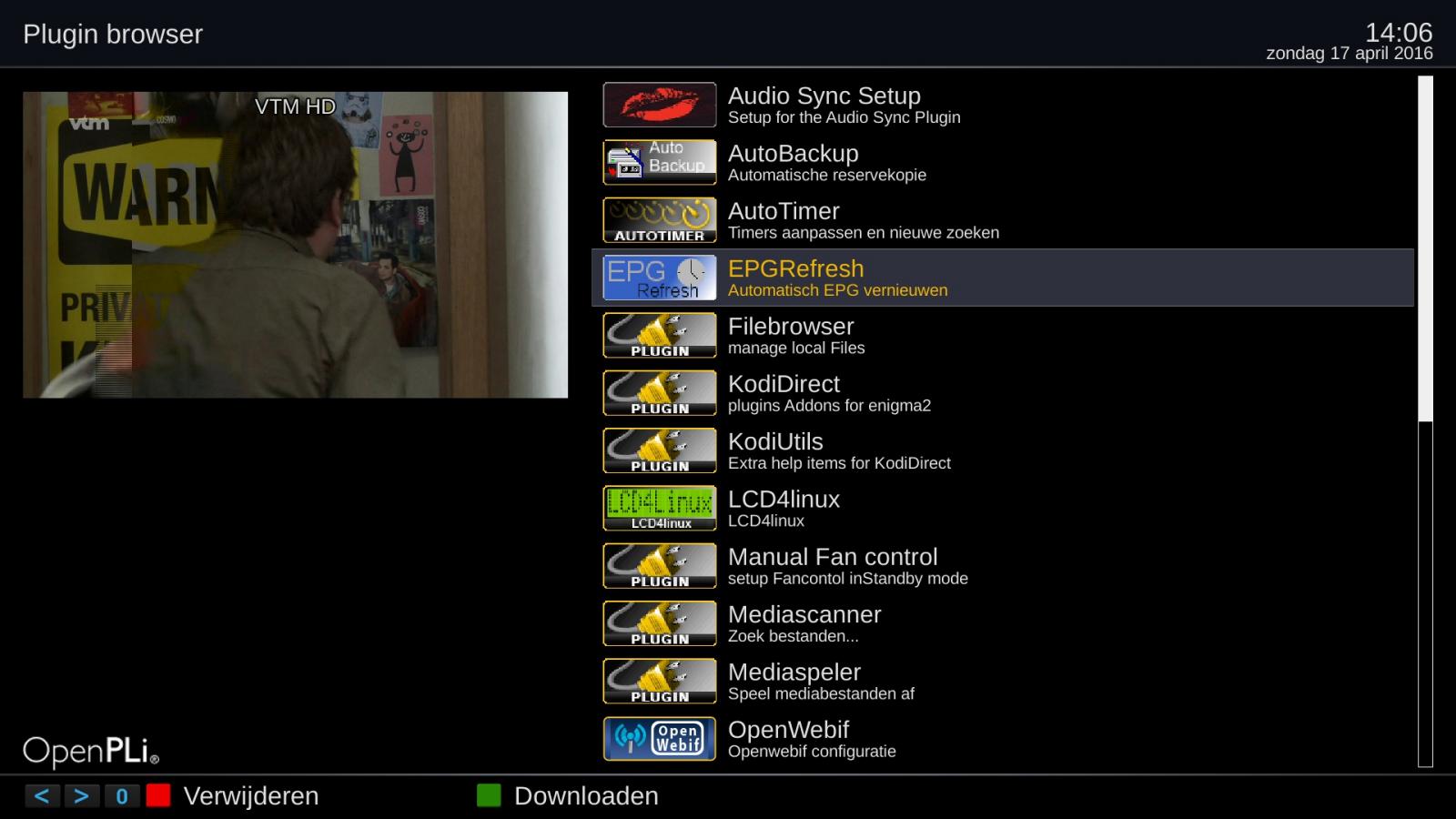Click 'Timers aanpassen en nieuwe zoeken' text
The image size is (1456, 819).
tap(864, 233)
